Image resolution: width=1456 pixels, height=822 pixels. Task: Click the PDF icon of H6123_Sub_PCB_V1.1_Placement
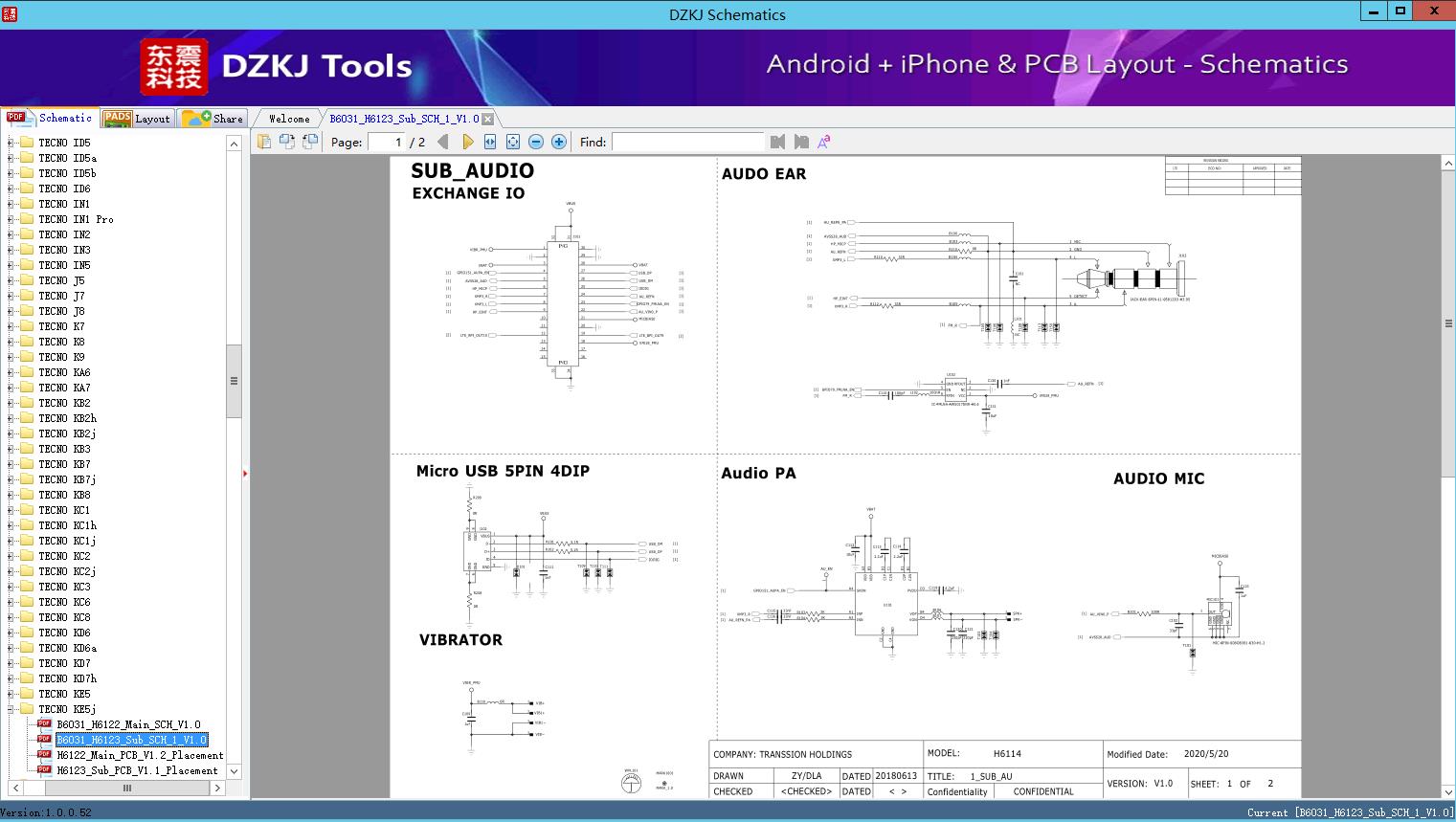click(x=44, y=770)
